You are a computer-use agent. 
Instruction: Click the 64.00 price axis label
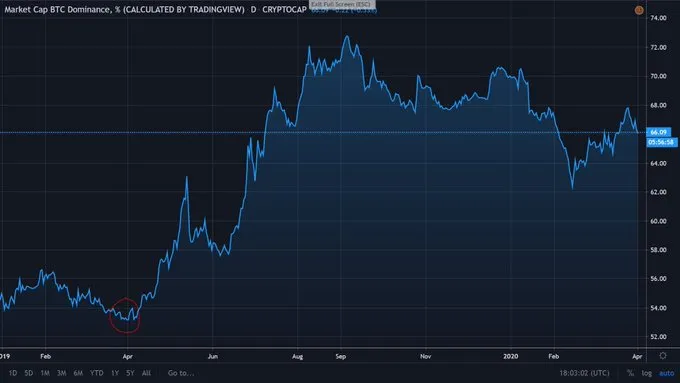coord(658,163)
